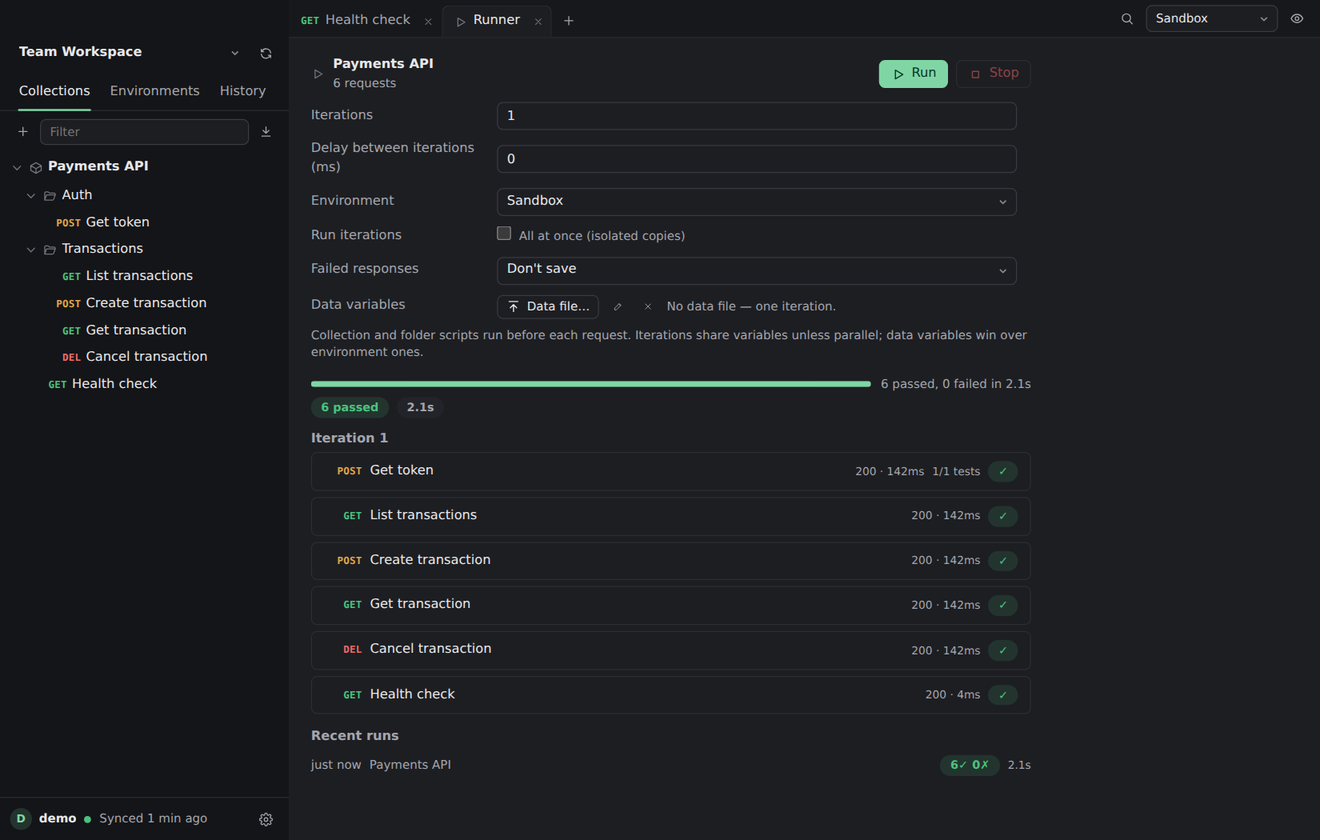Open the Environment dropdown in the runner form
This screenshot has width=1320, height=840.
click(x=757, y=202)
